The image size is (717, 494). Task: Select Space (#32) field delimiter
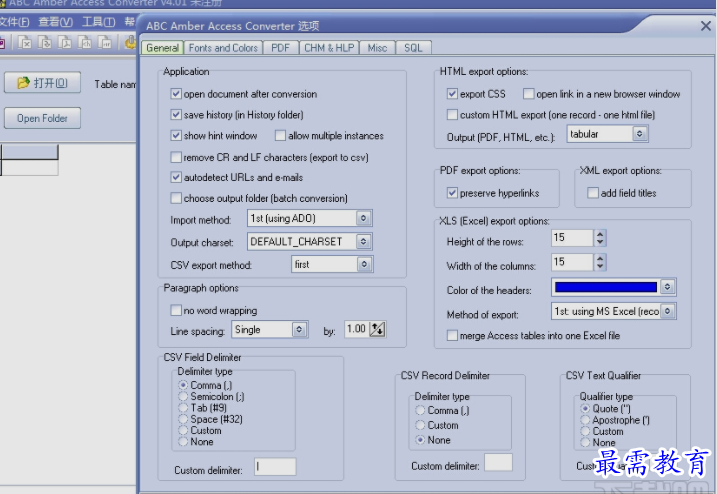(183, 419)
